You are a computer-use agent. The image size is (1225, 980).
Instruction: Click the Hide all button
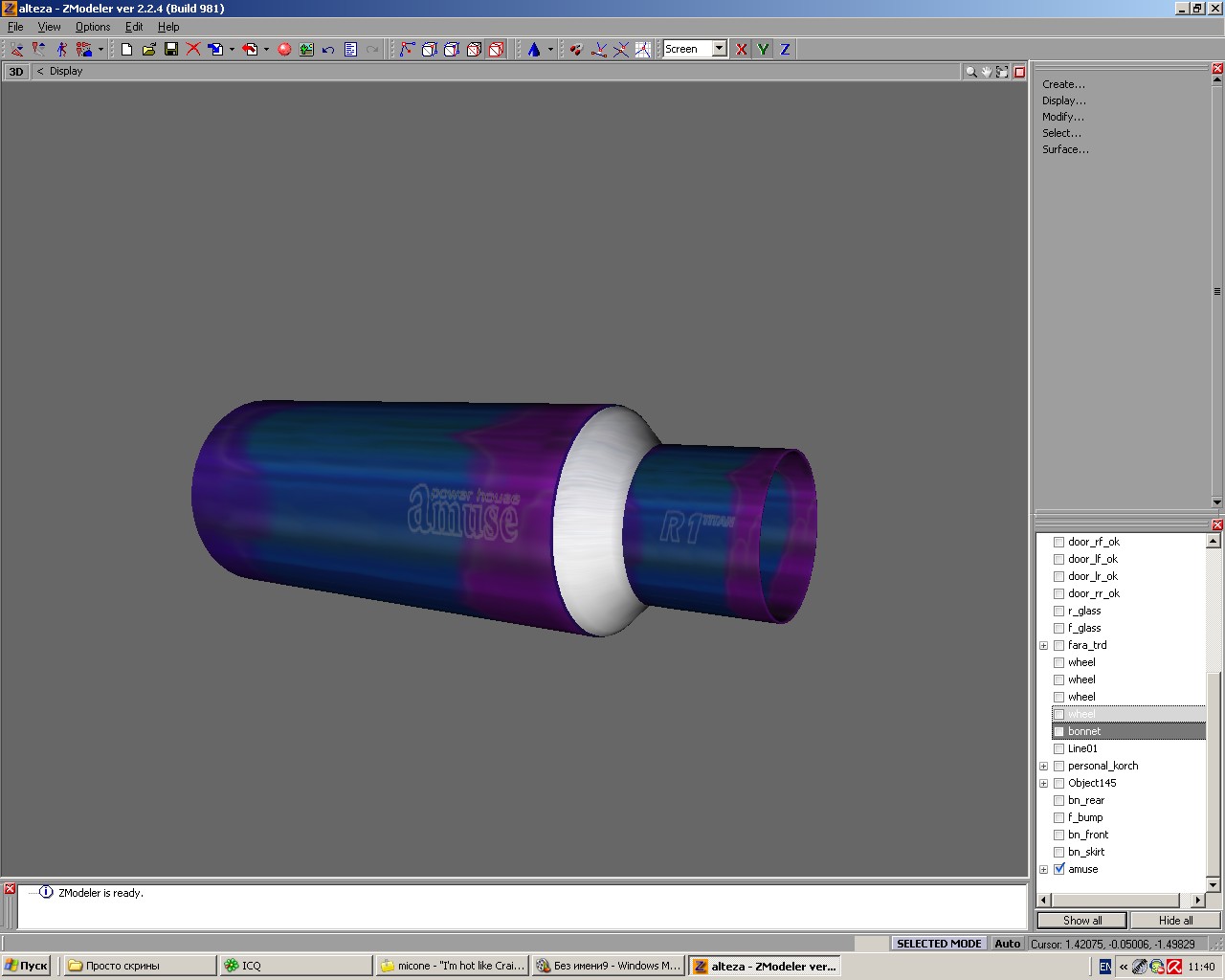pyautogui.click(x=1175, y=920)
